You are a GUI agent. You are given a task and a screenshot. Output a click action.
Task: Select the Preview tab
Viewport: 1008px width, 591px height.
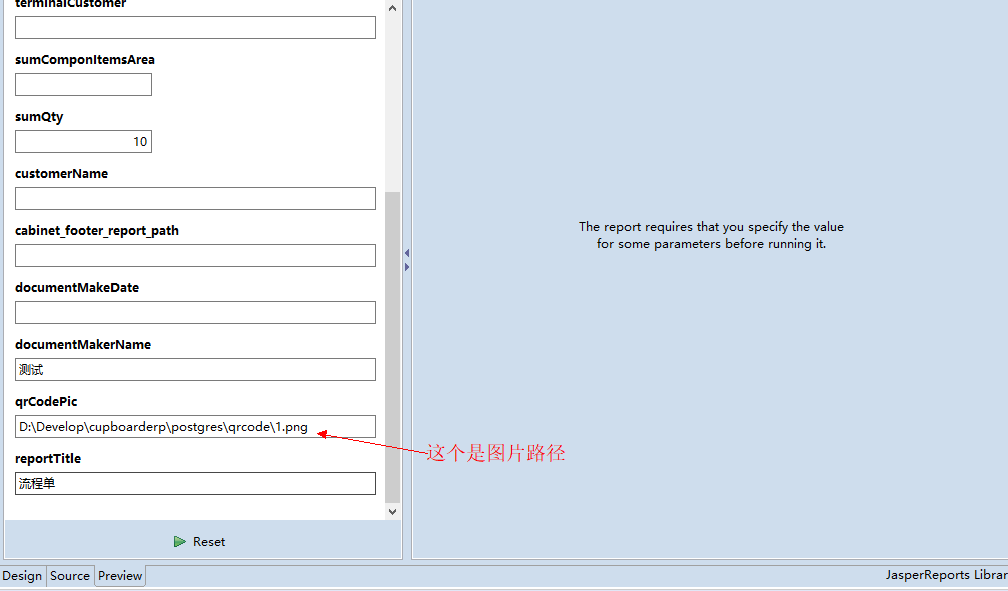pos(120,576)
